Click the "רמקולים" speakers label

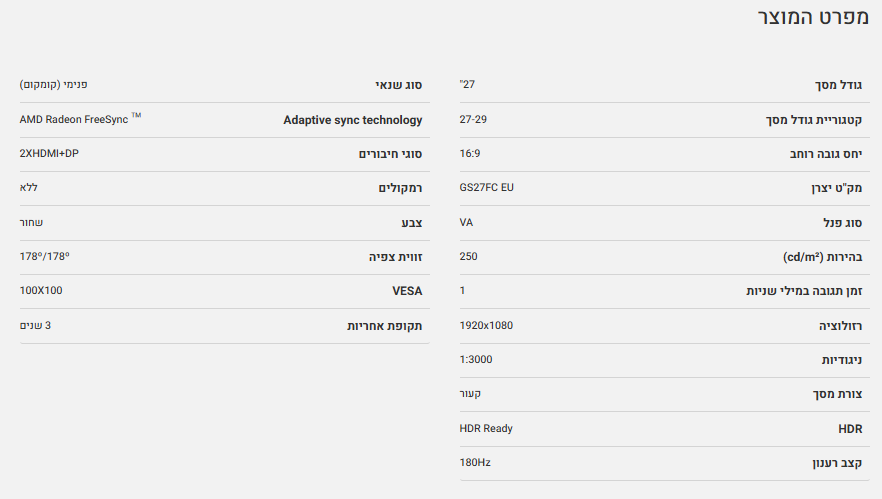(400, 188)
